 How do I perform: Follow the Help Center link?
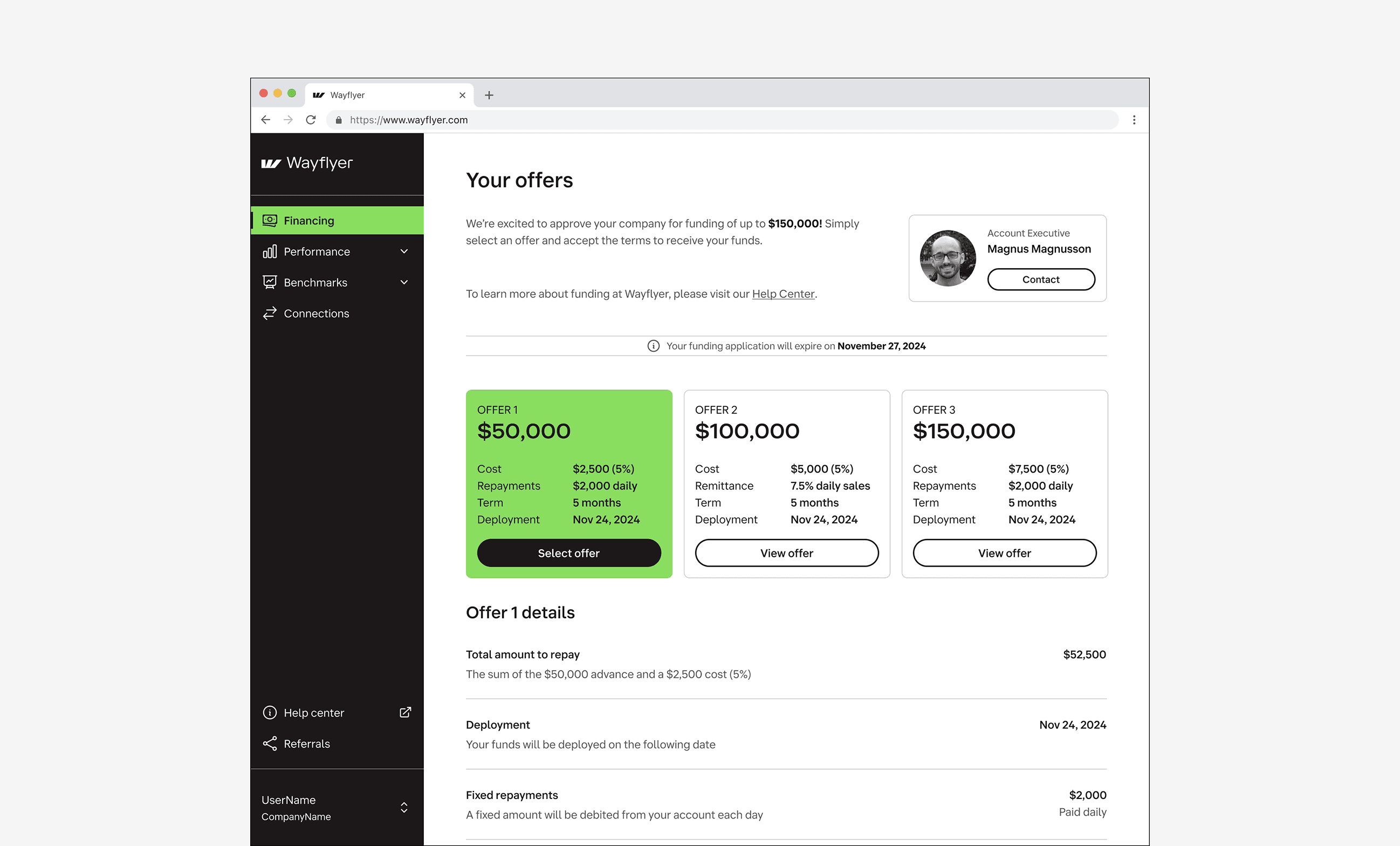pyautogui.click(x=783, y=294)
